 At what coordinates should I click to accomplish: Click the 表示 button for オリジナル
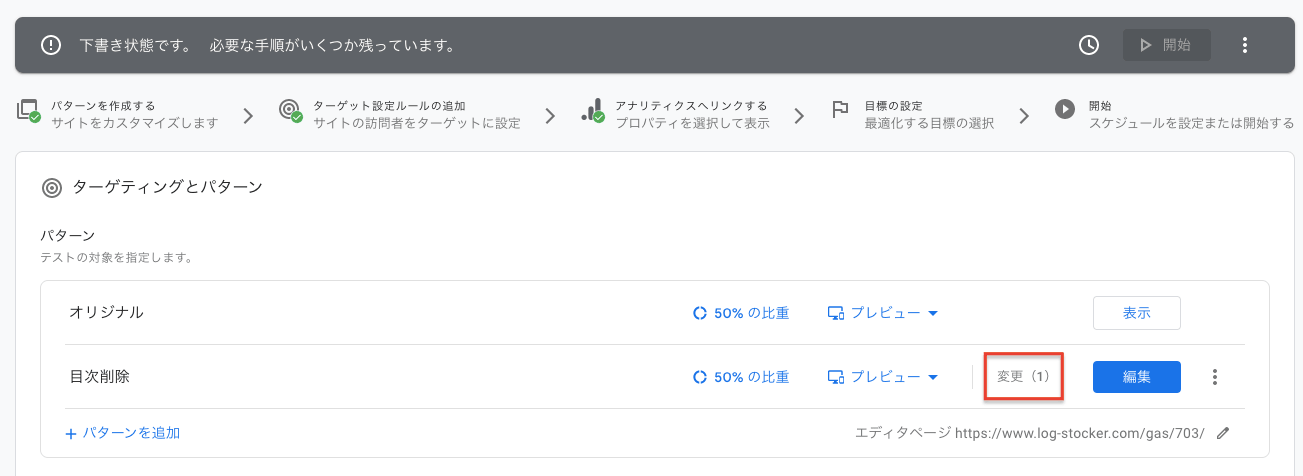pyautogui.click(x=1137, y=313)
